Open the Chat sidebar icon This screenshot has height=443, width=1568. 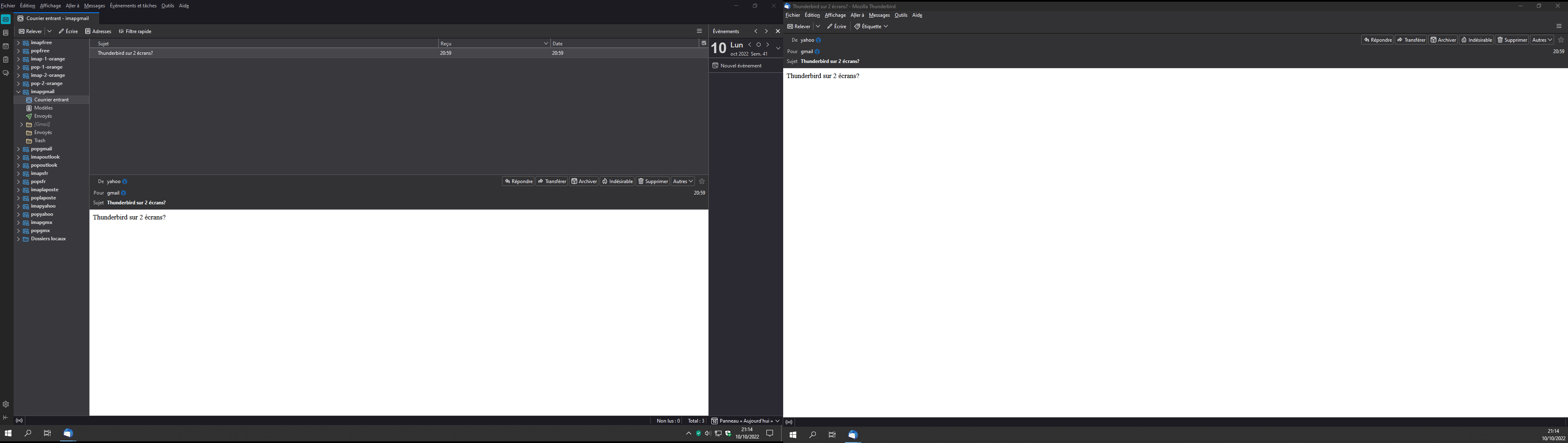point(5,73)
